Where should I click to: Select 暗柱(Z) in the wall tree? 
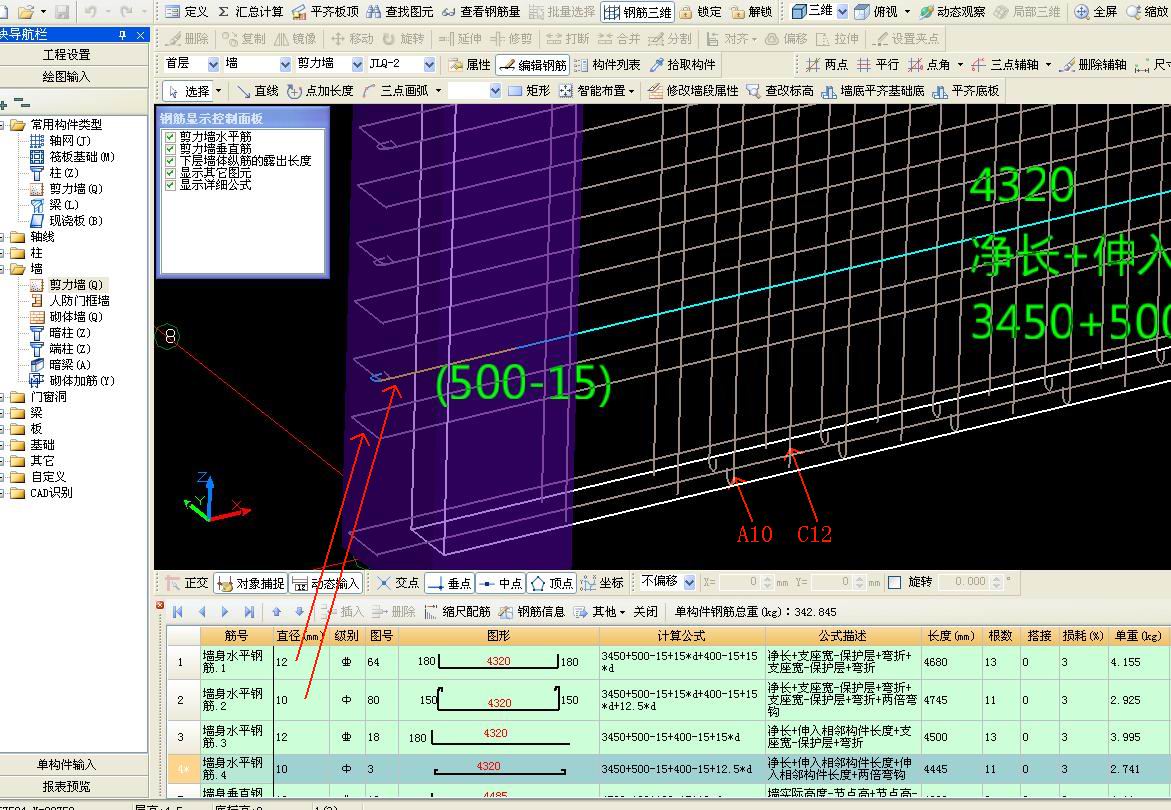pos(69,332)
